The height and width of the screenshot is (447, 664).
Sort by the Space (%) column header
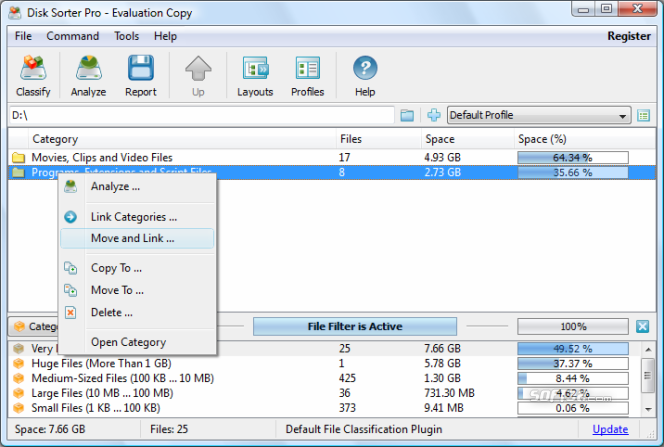pyautogui.click(x=584, y=139)
